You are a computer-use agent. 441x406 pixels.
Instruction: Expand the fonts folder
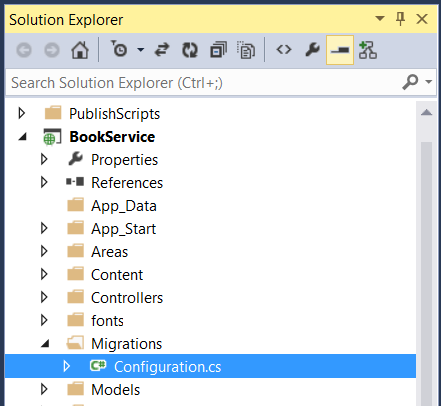tap(44, 320)
